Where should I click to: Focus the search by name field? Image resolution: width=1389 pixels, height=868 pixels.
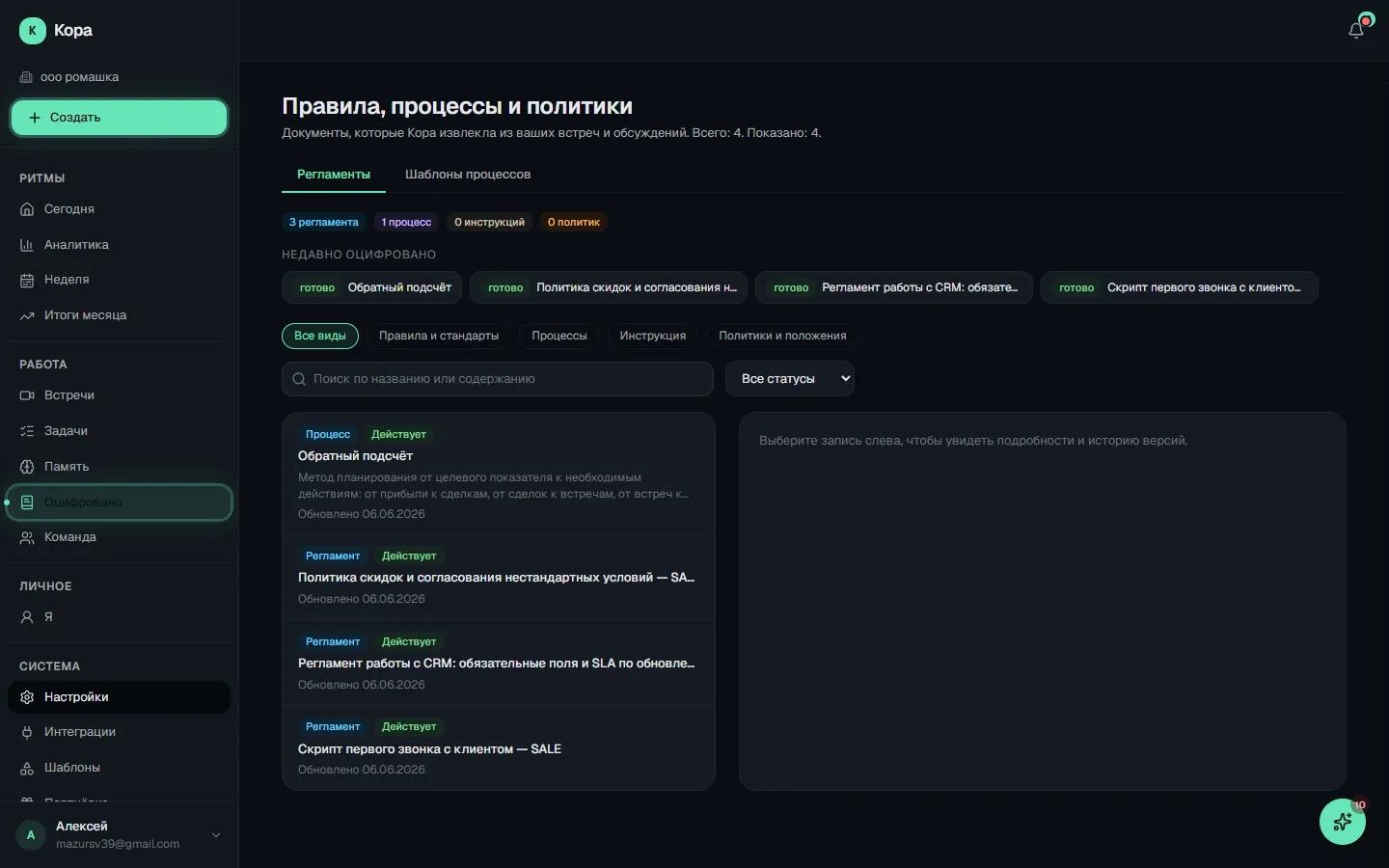click(498, 379)
